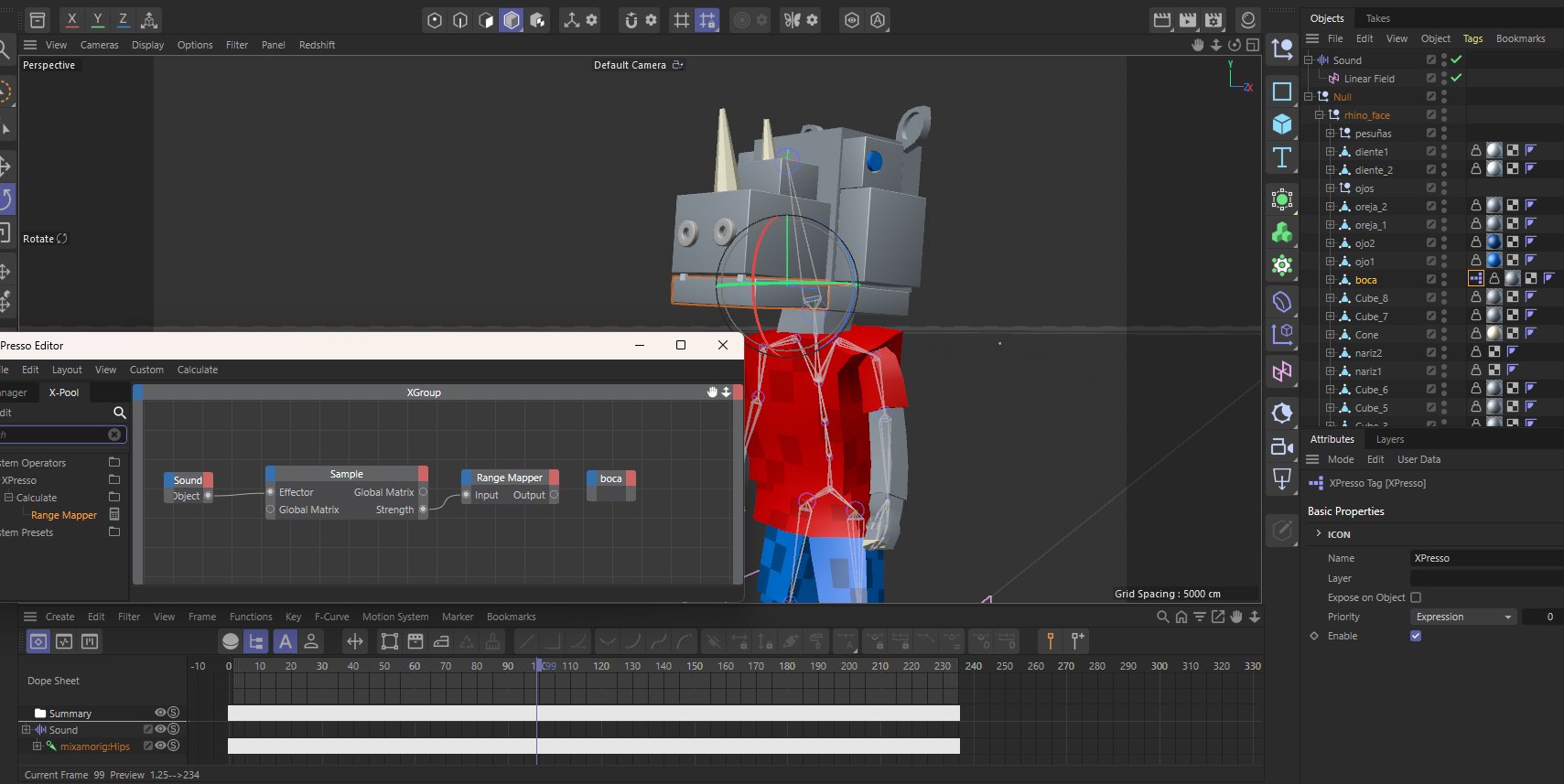
Task: Click the coordinate system icon beside Z
Action: pyautogui.click(x=149, y=19)
